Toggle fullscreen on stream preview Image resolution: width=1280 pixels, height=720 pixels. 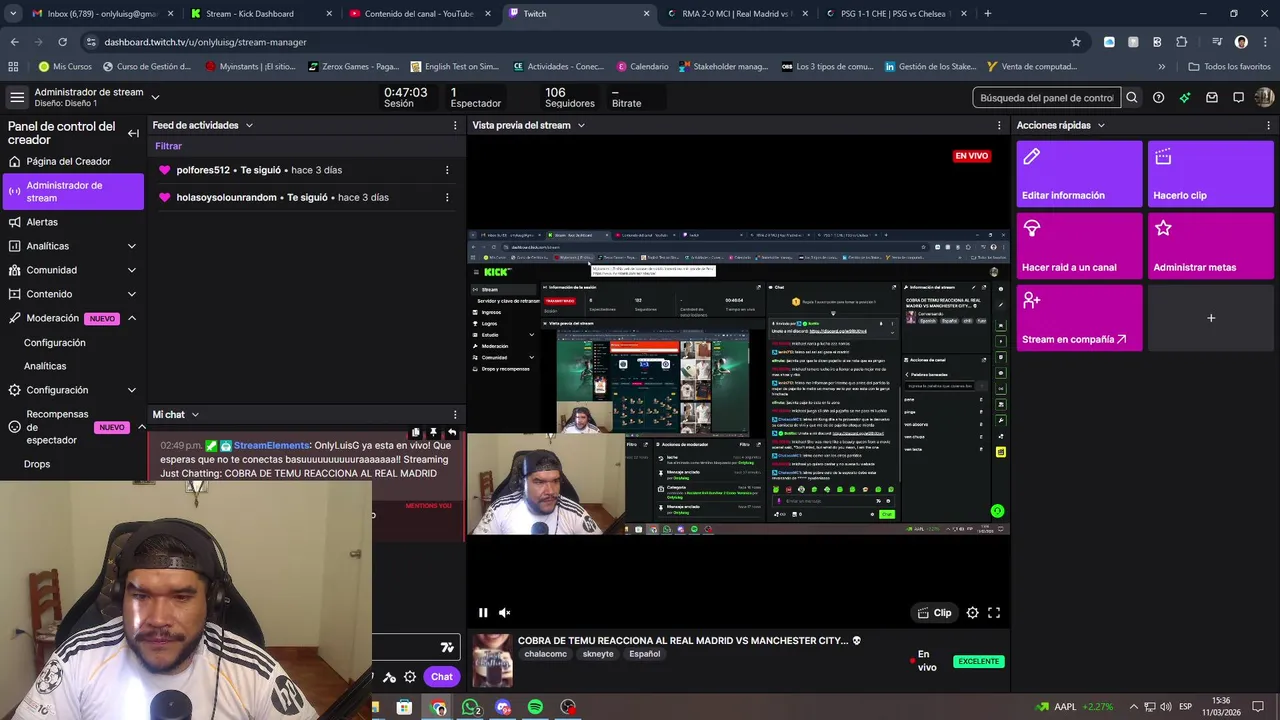[x=994, y=613]
